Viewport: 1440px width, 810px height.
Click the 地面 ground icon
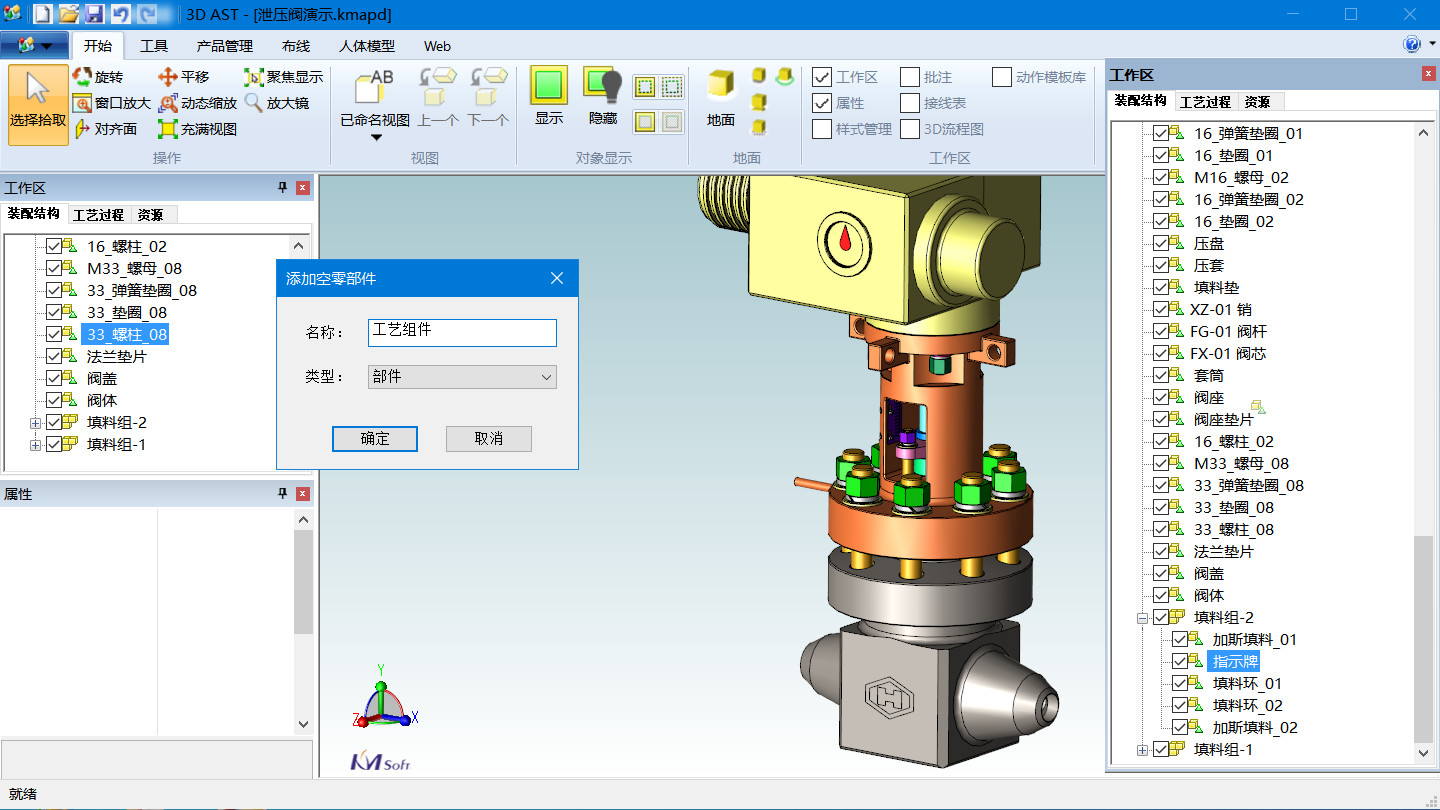point(720,87)
